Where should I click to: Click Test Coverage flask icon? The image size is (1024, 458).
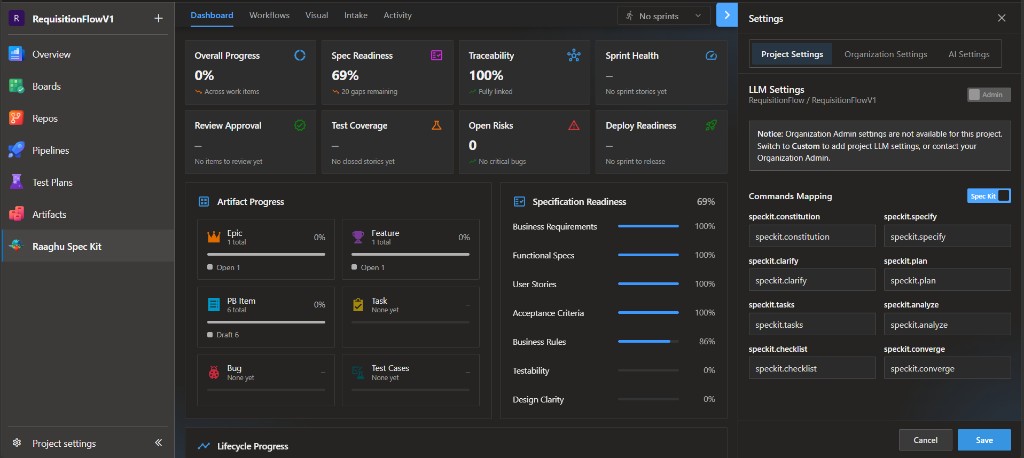[x=437, y=125]
